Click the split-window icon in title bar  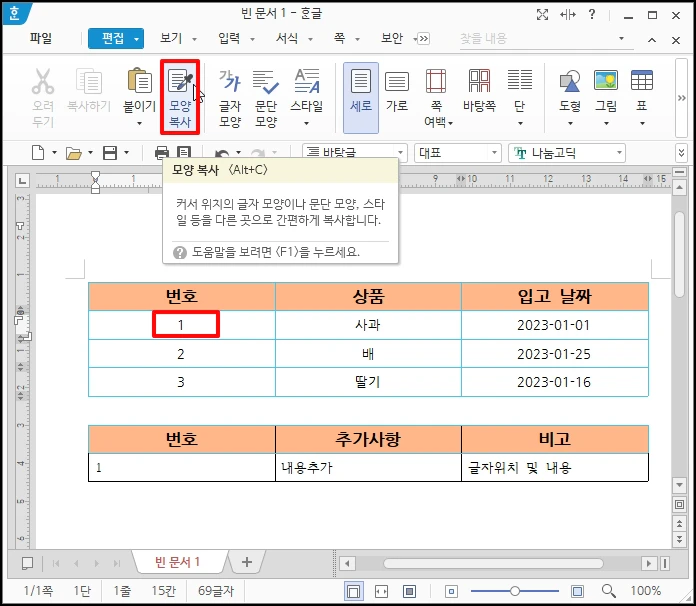pos(568,15)
